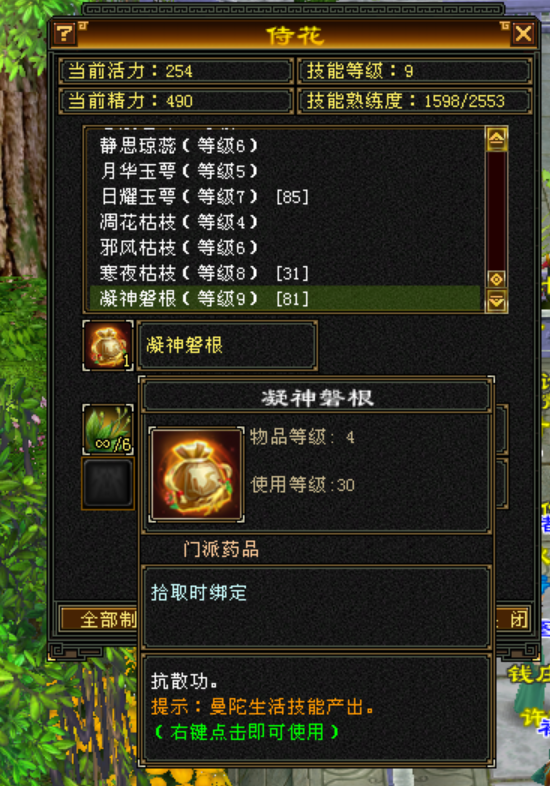Click the scroll up arrow button
The height and width of the screenshot is (786, 550).
[496, 139]
